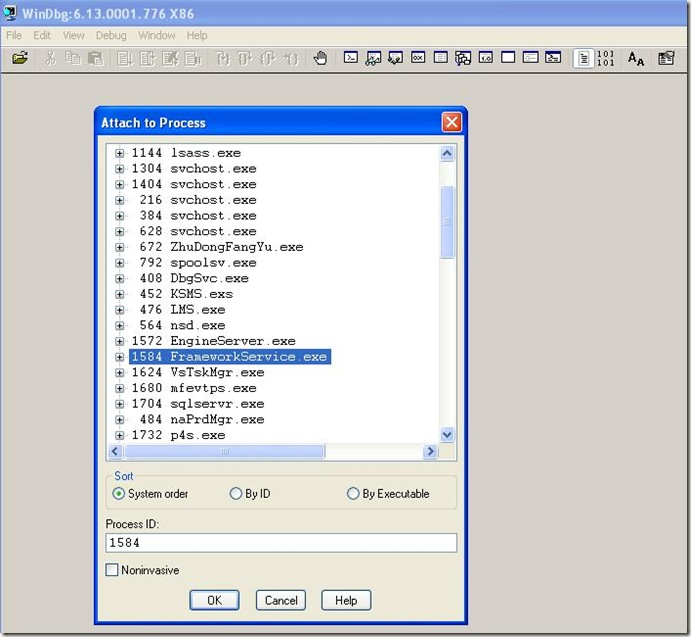691x637 pixels.
Task: Open the Scratch Pad window icon
Action: [508, 57]
